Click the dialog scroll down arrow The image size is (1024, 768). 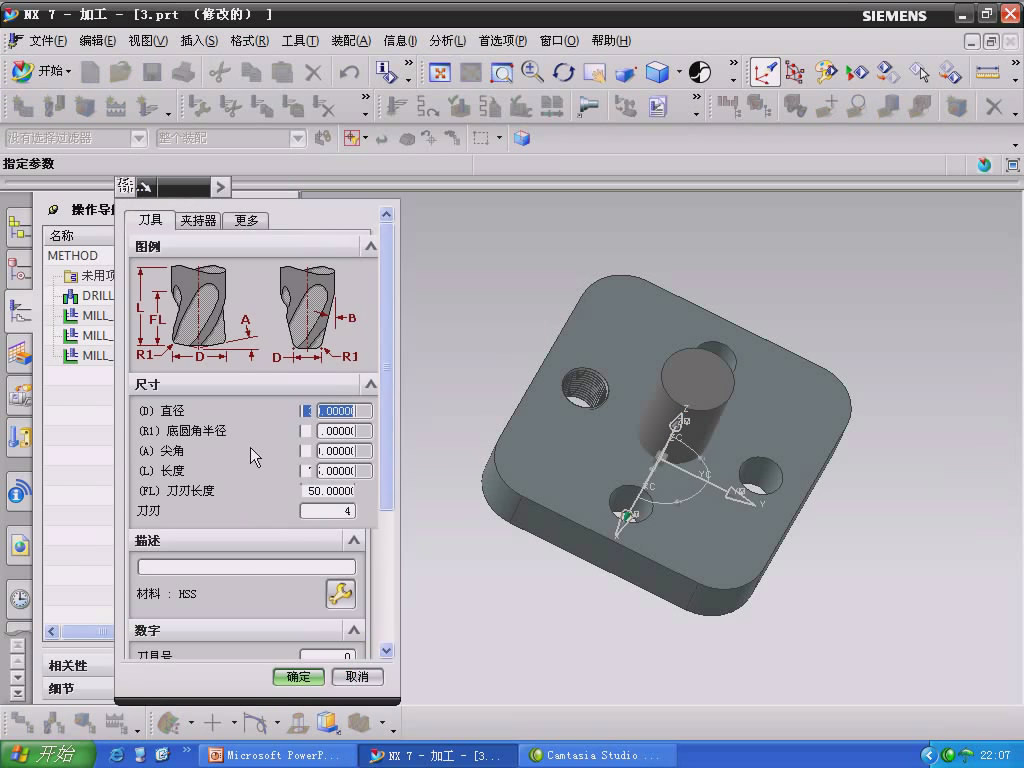click(x=386, y=650)
